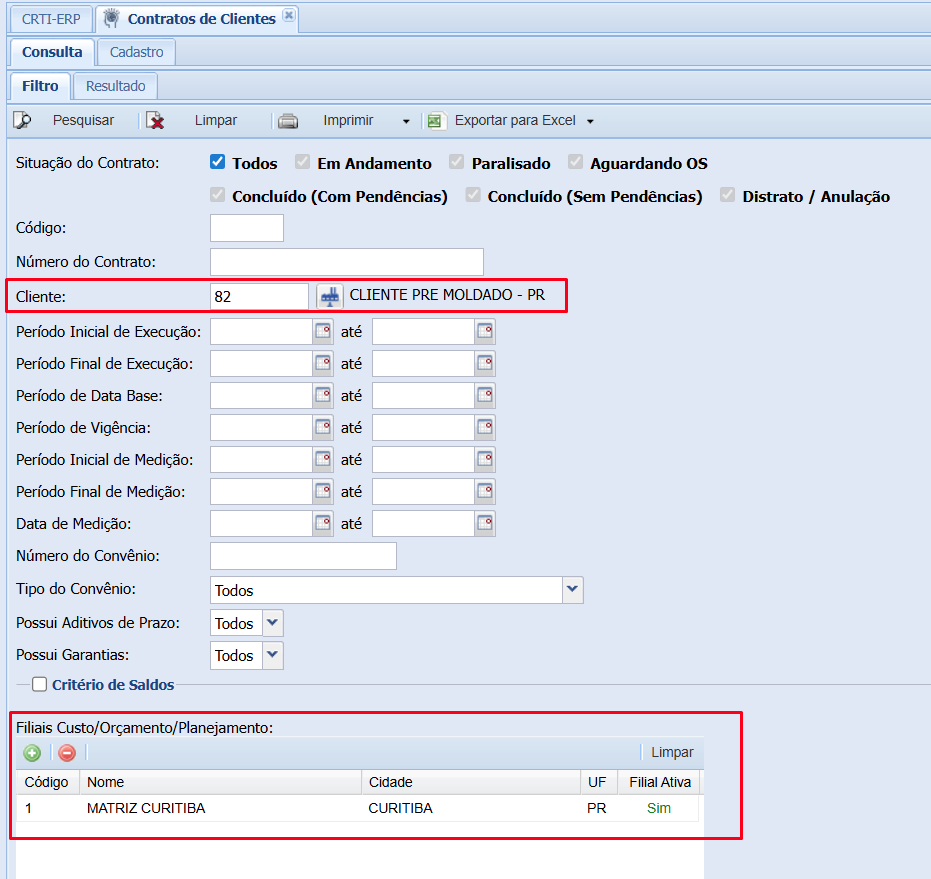Toggle the Paralisado checkbox
The width and height of the screenshot is (931, 879).
(x=457, y=162)
